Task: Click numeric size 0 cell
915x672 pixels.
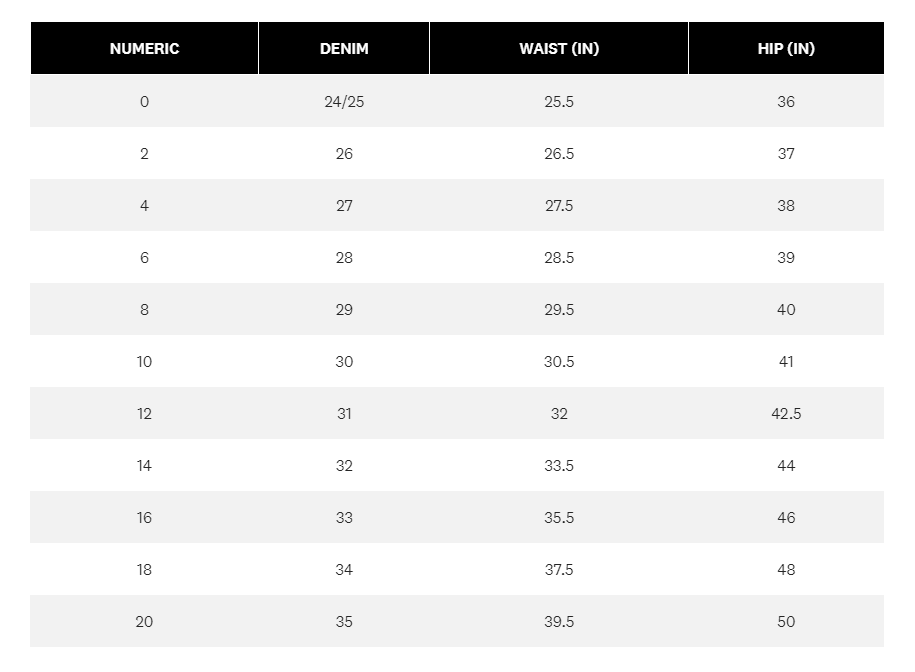Action: [144, 101]
